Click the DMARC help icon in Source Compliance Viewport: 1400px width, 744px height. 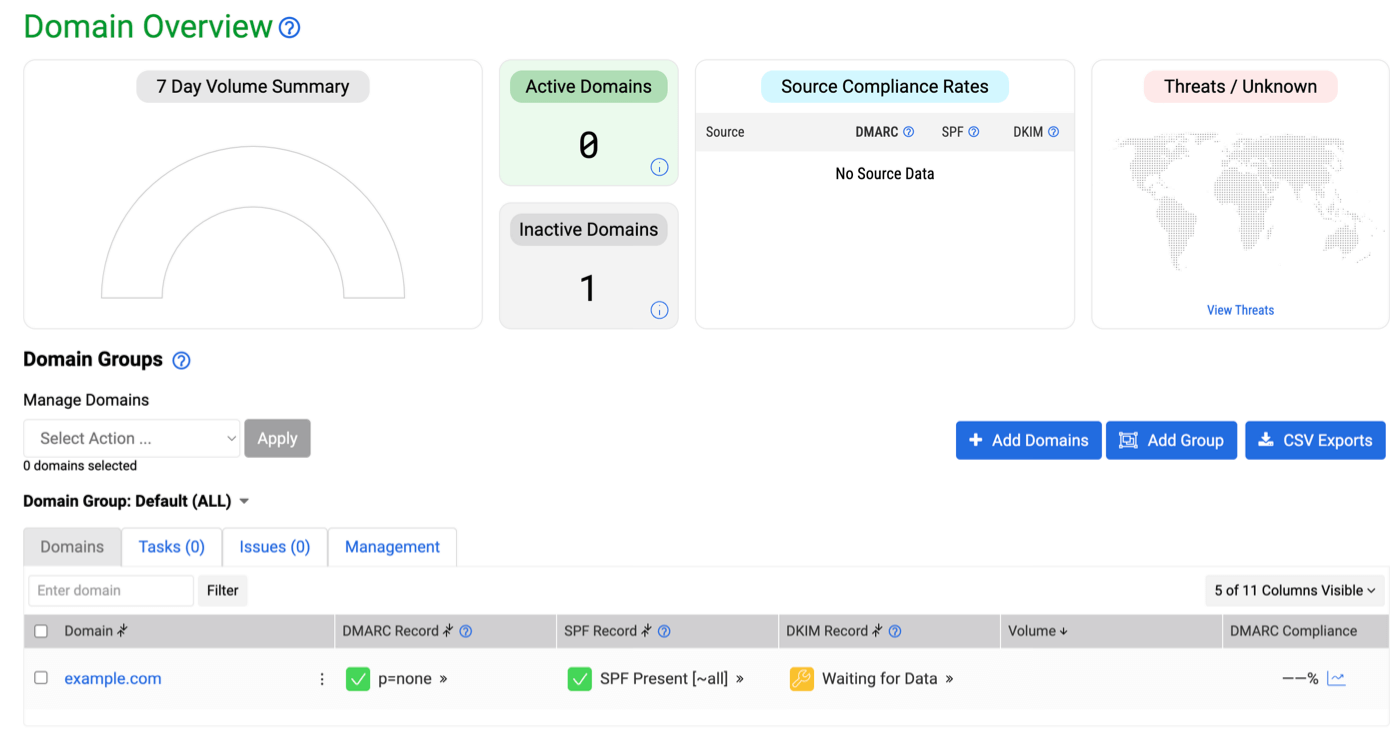point(908,132)
